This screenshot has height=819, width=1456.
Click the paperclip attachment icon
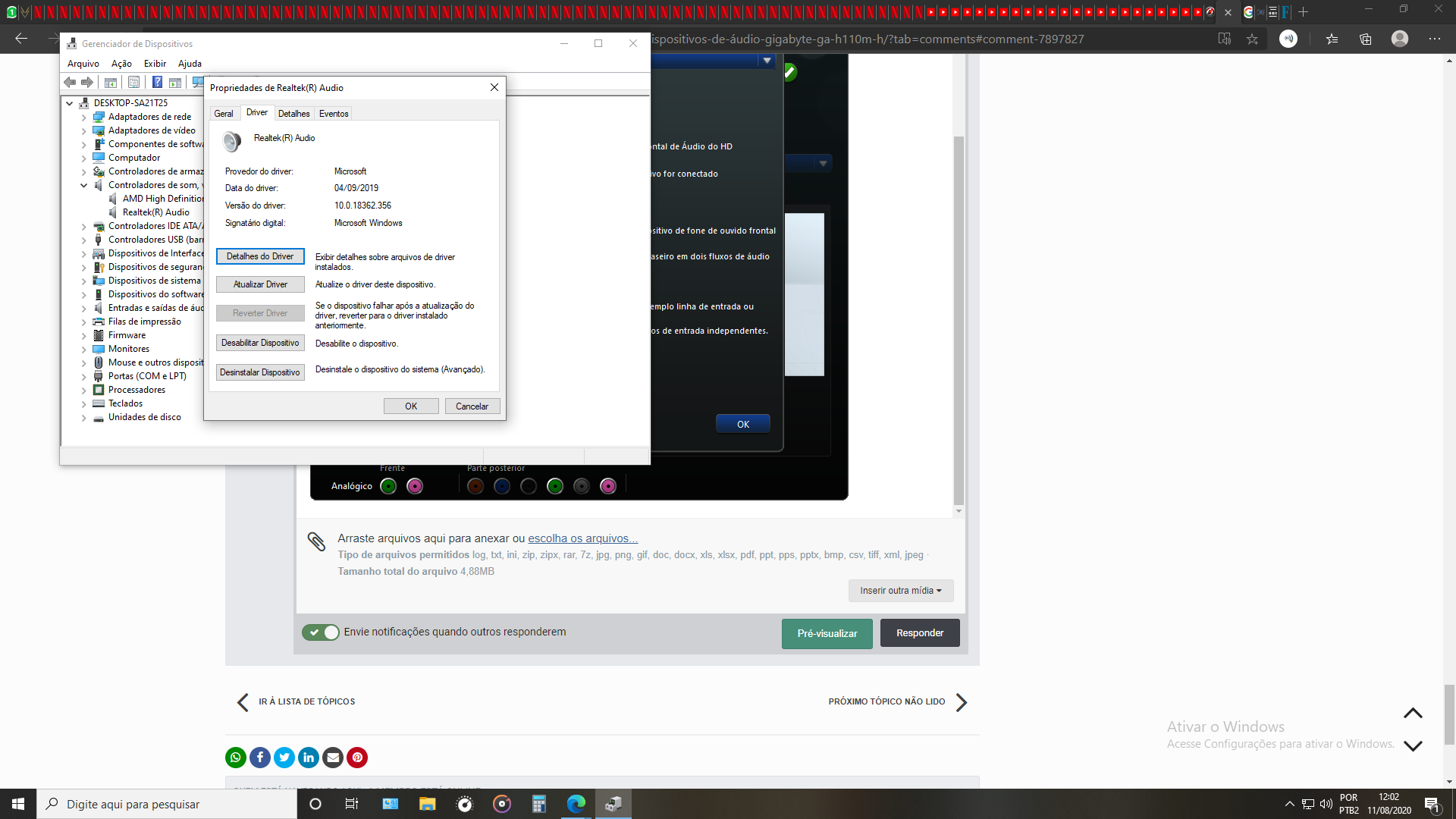point(316,541)
